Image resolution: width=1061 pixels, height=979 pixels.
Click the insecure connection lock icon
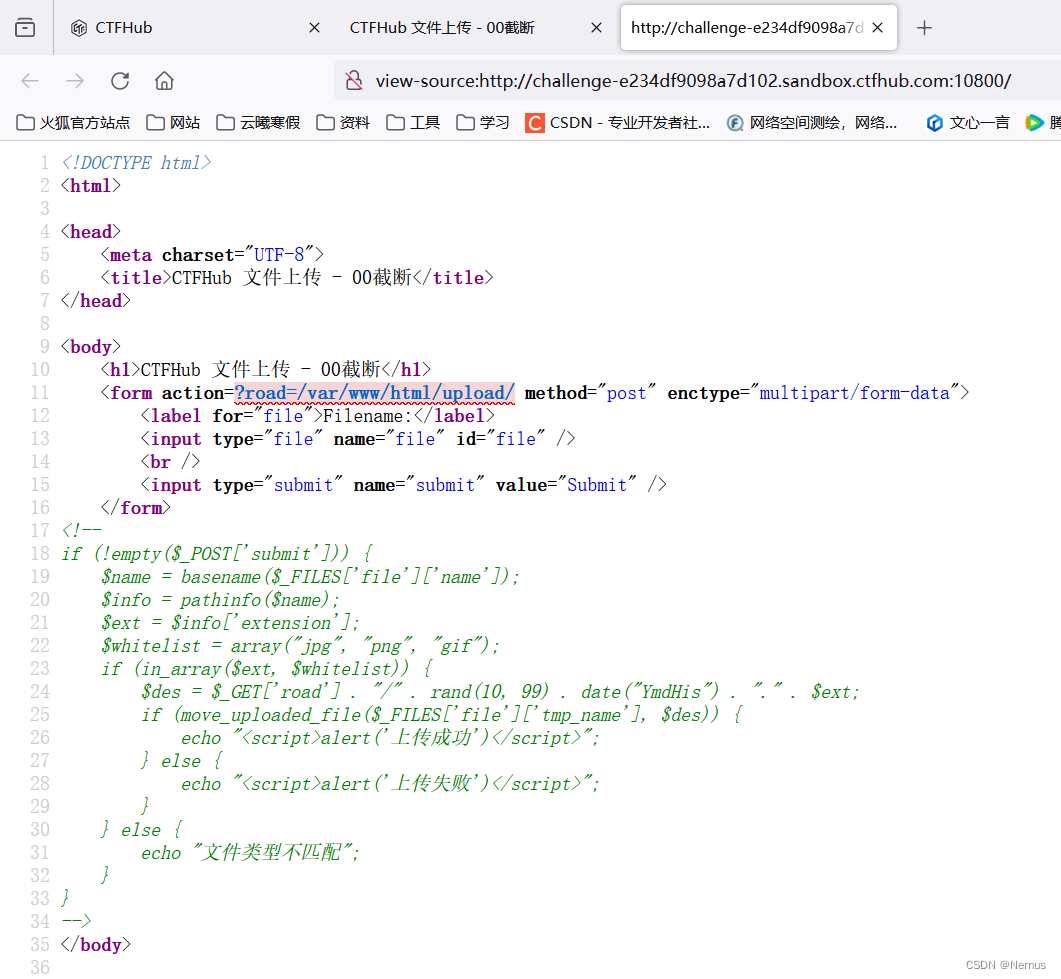(x=354, y=81)
